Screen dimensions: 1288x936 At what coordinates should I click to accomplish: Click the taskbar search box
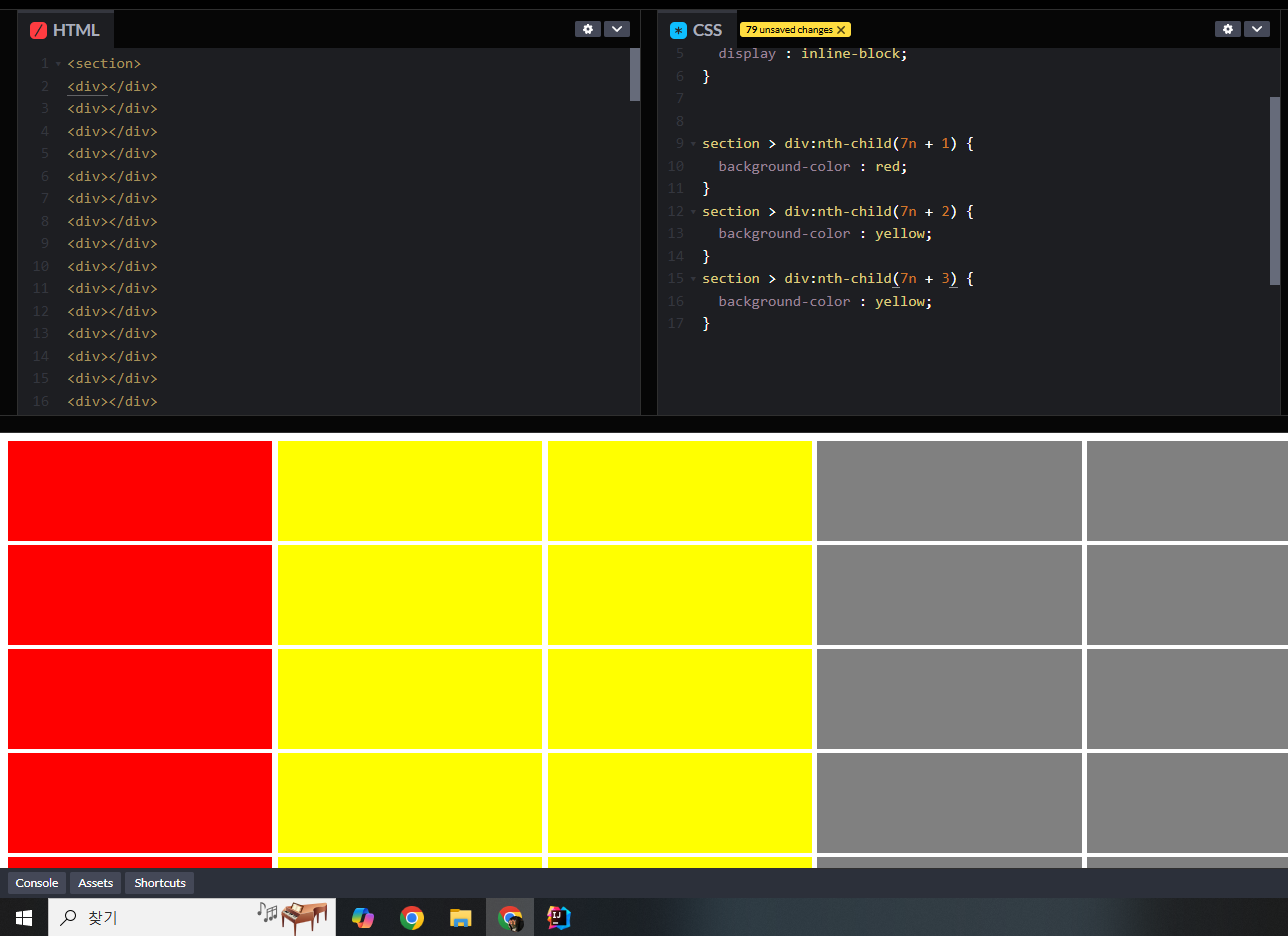pos(192,917)
